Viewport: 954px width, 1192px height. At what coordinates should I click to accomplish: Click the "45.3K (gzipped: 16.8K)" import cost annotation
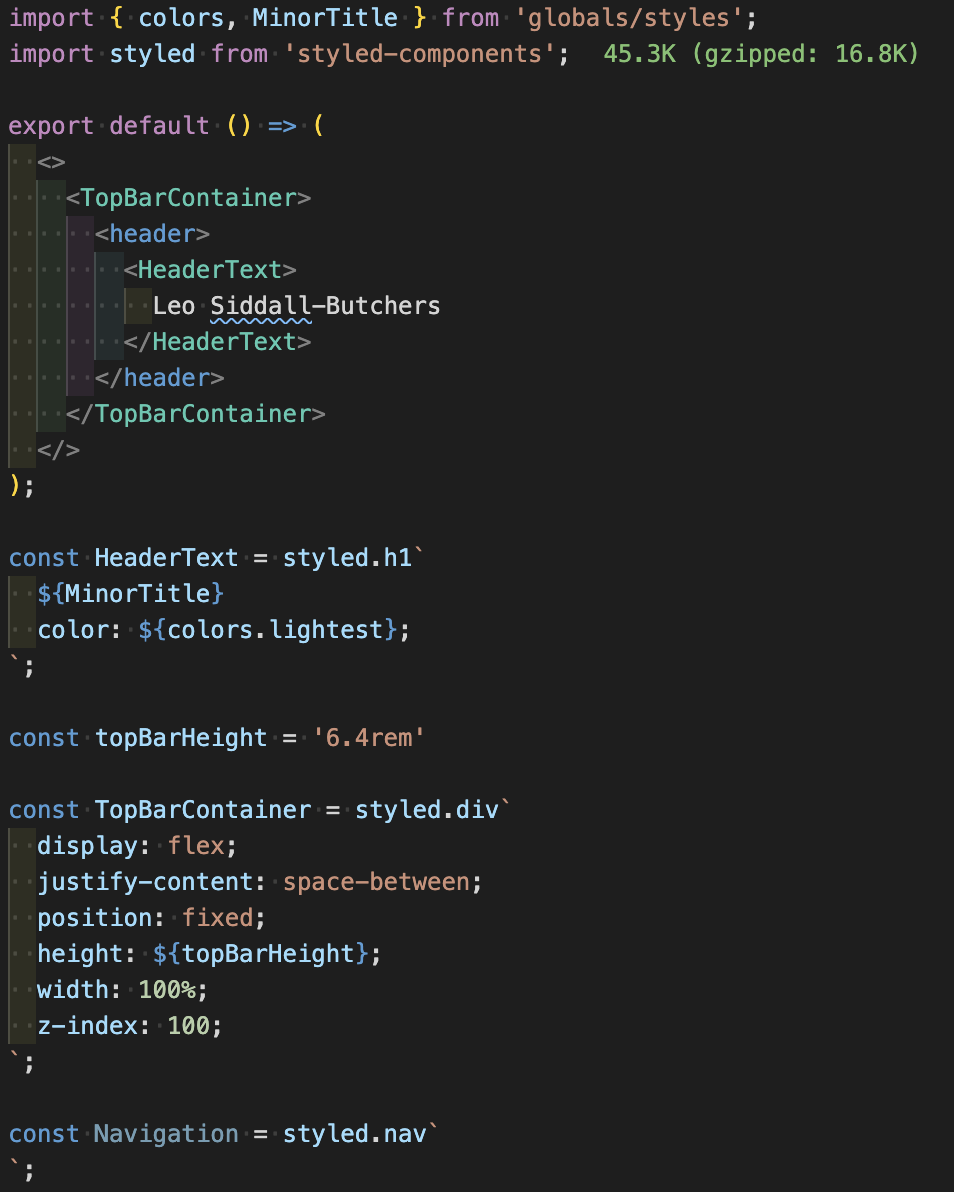pos(766,53)
